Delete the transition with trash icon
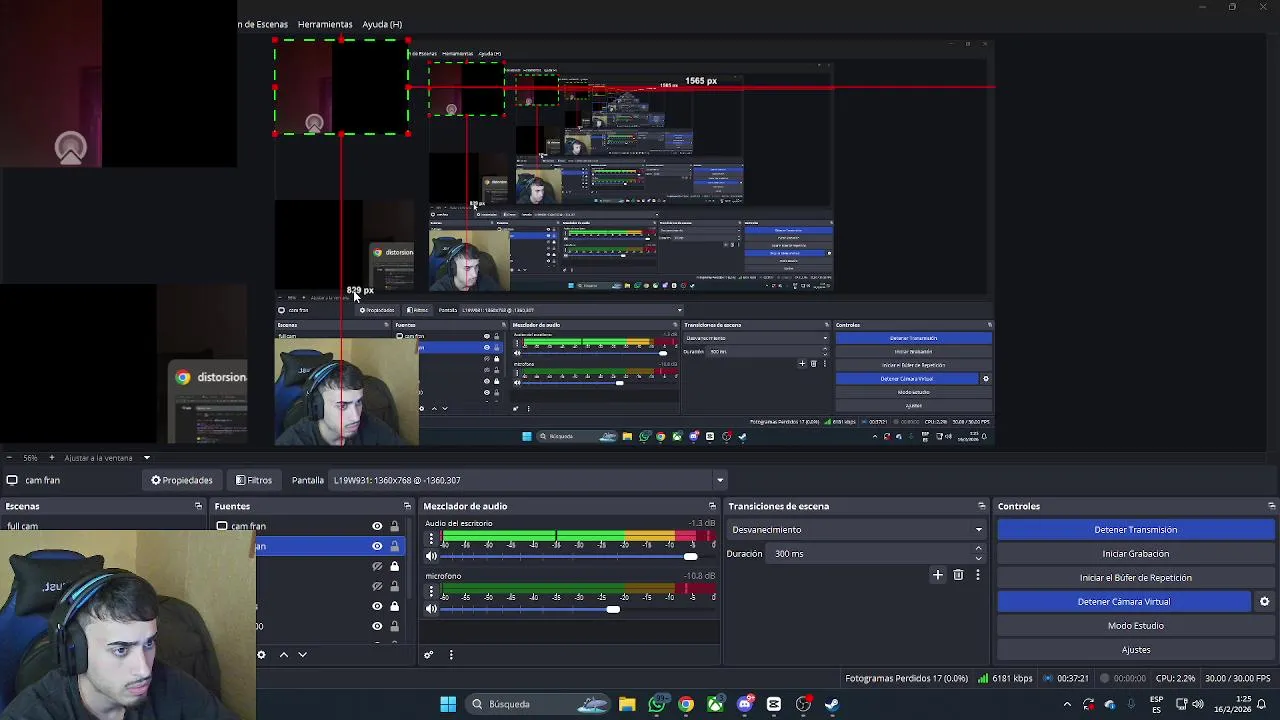Image resolution: width=1280 pixels, height=720 pixels. (958, 575)
